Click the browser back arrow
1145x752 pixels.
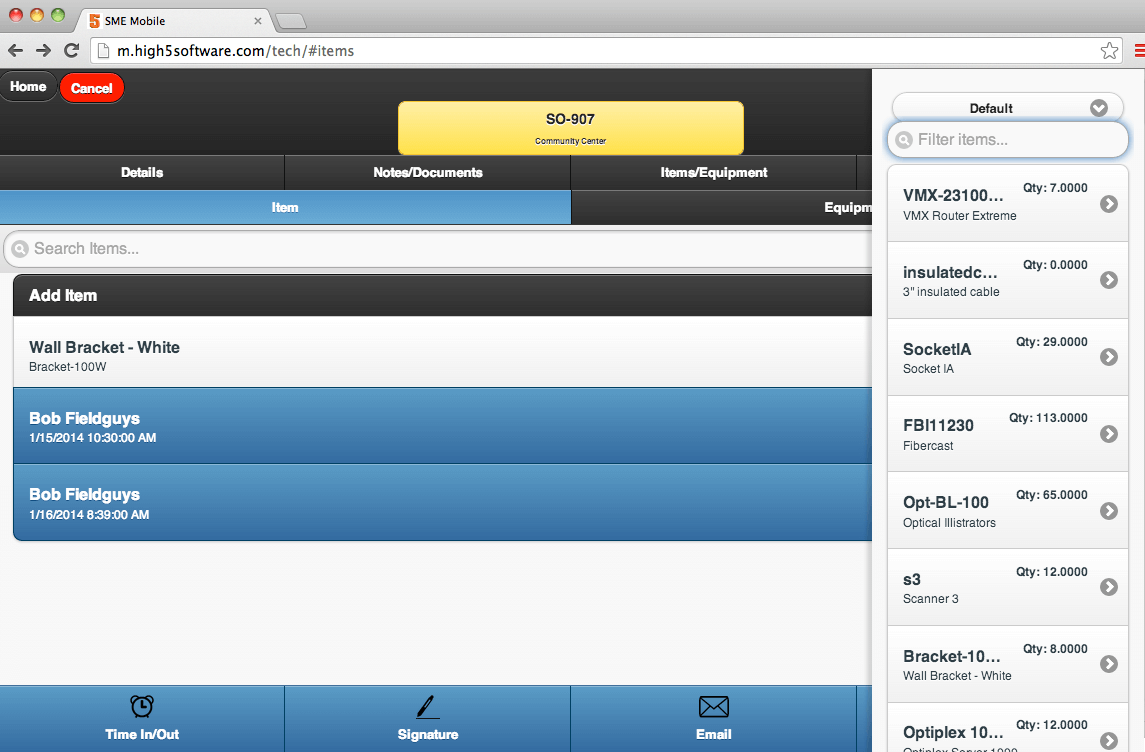(15, 50)
